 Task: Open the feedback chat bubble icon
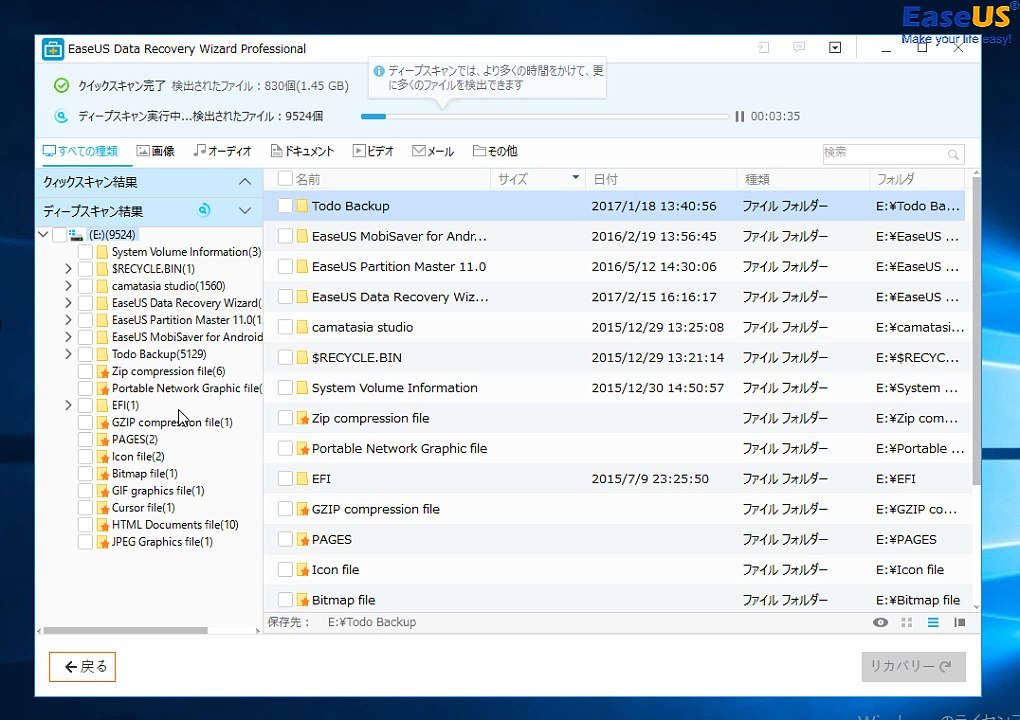[799, 47]
